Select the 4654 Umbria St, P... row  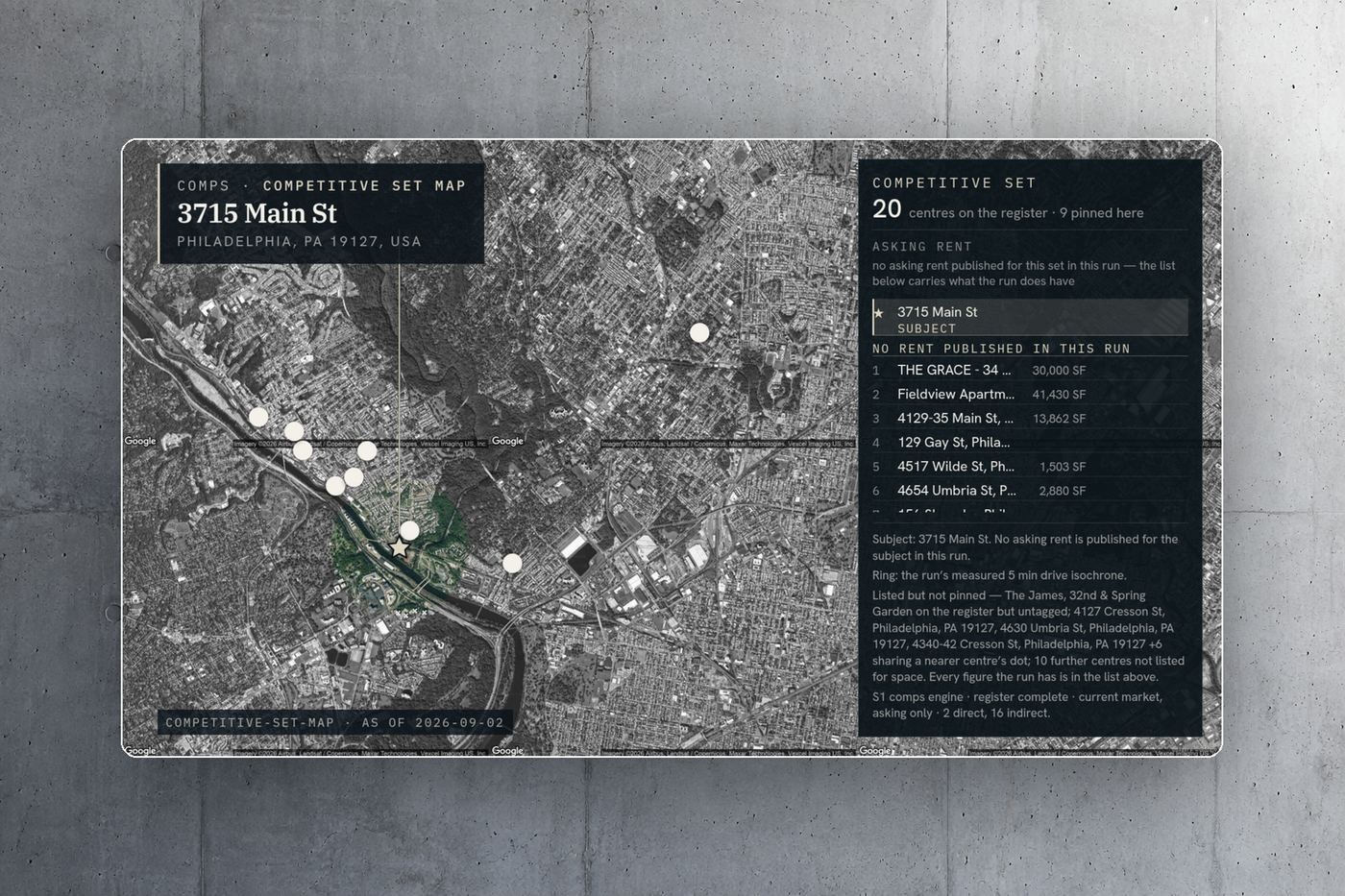pyautogui.click(x=1030, y=490)
